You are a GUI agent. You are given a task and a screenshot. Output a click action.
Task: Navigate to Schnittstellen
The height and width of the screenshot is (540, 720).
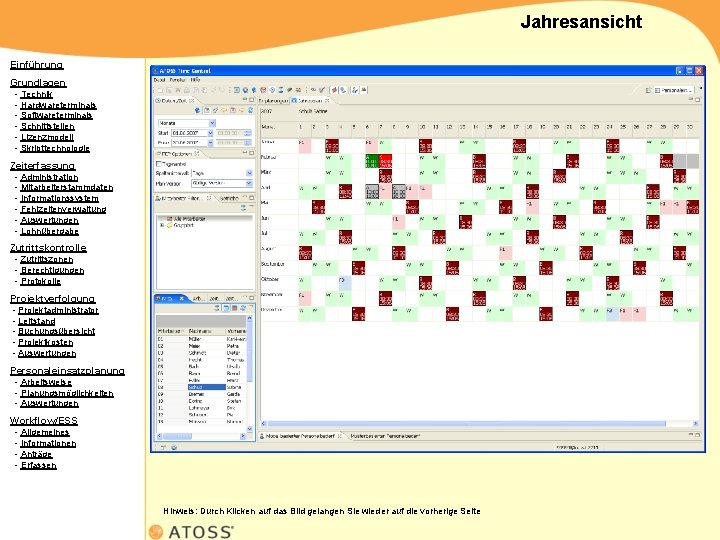pyautogui.click(x=47, y=126)
